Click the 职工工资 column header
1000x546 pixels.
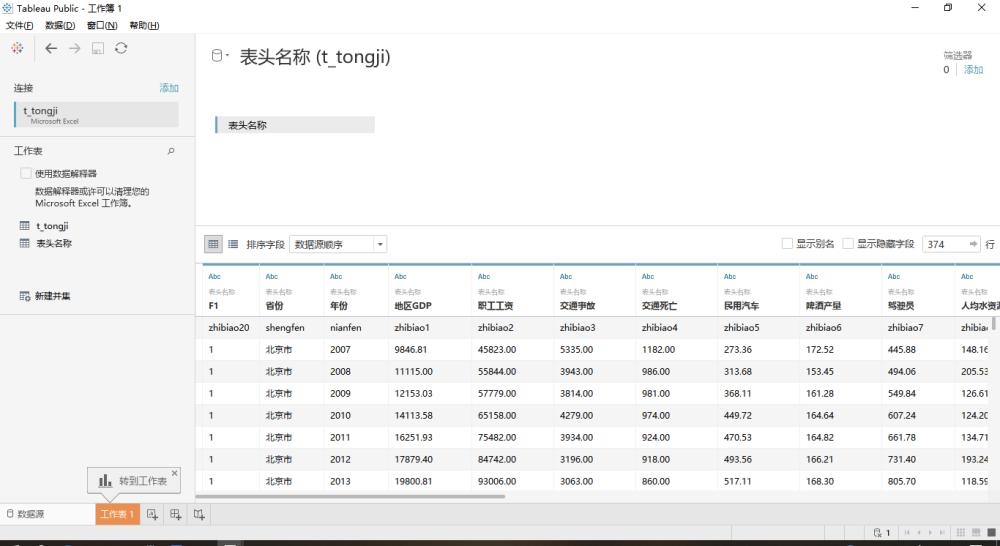click(496, 306)
